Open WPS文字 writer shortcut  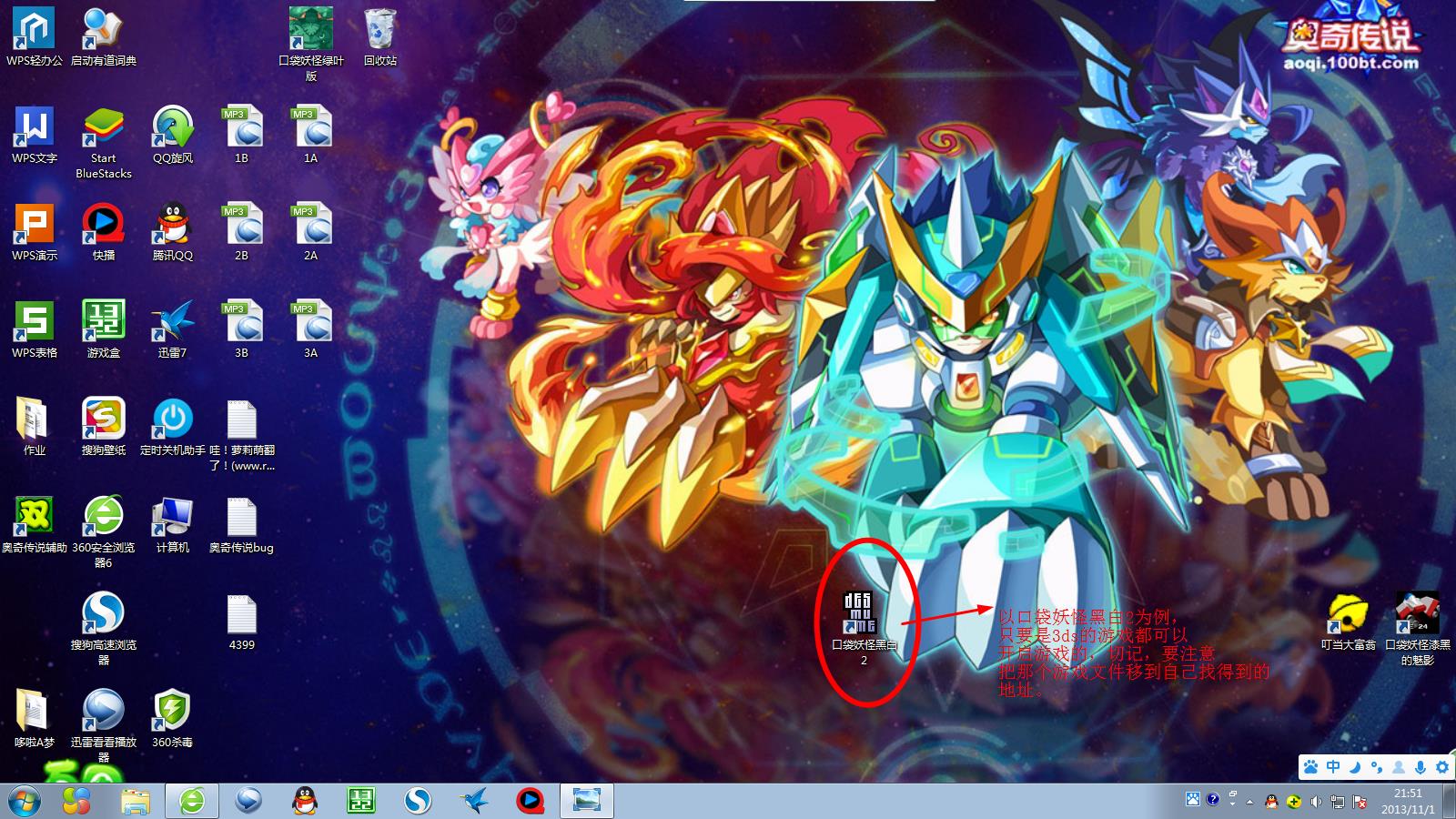(35, 135)
